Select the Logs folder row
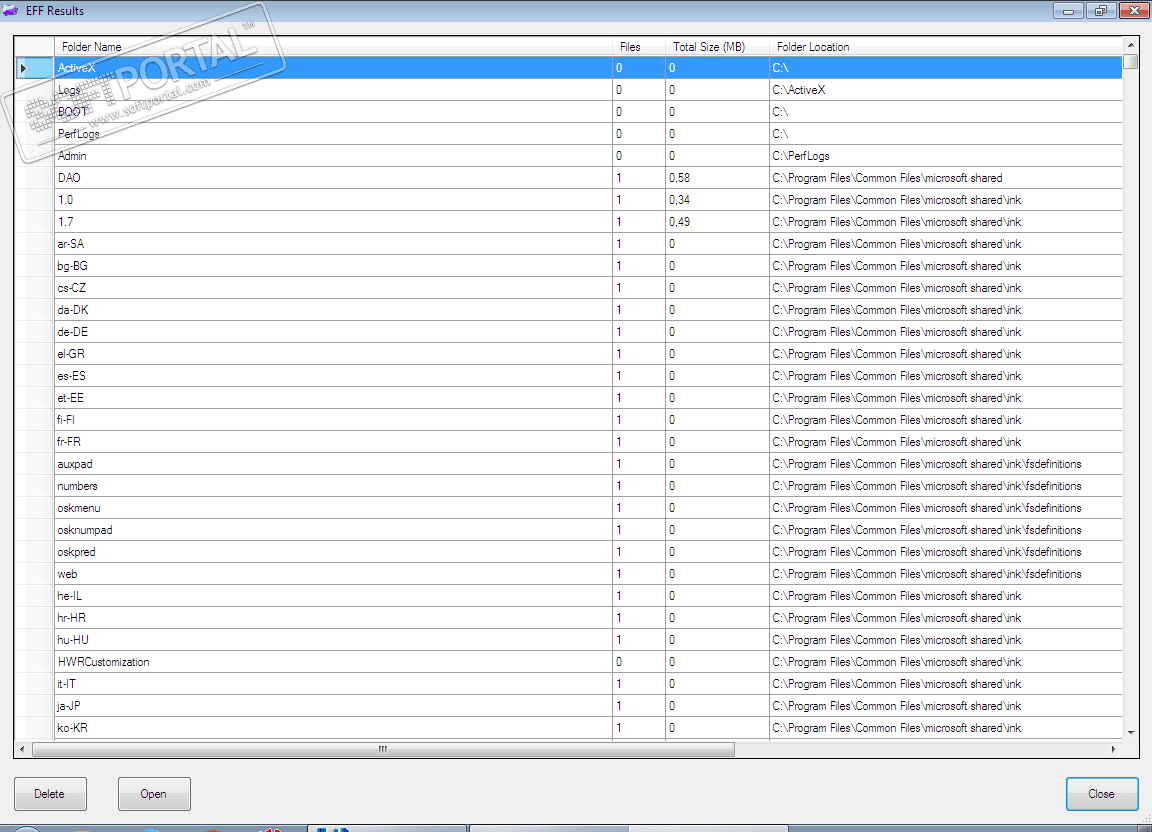The image size is (1152, 832). (569, 90)
